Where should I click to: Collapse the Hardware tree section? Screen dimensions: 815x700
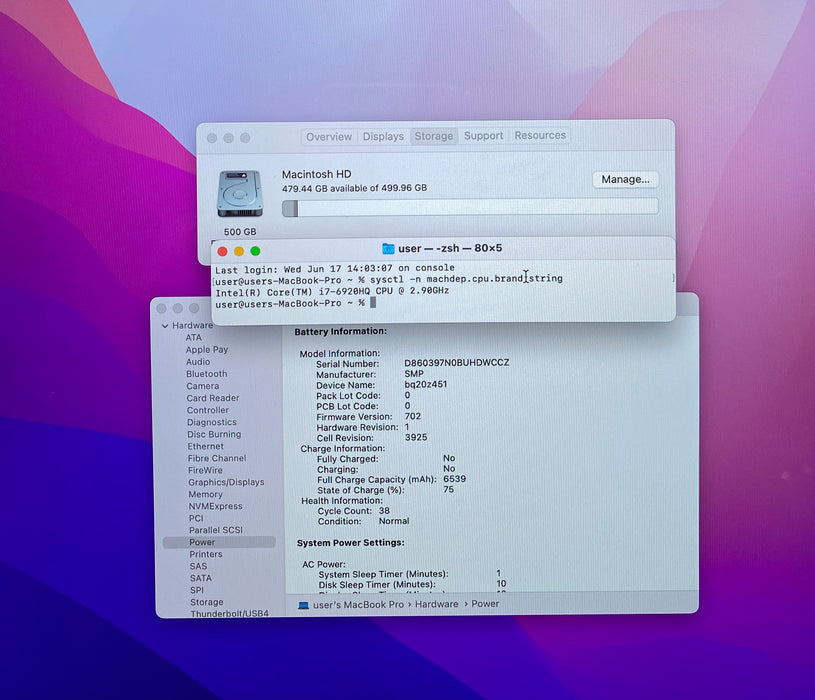165,326
